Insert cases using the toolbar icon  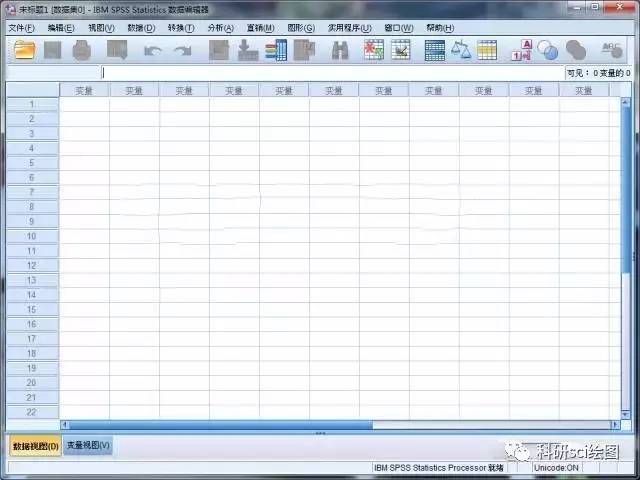click(x=374, y=50)
